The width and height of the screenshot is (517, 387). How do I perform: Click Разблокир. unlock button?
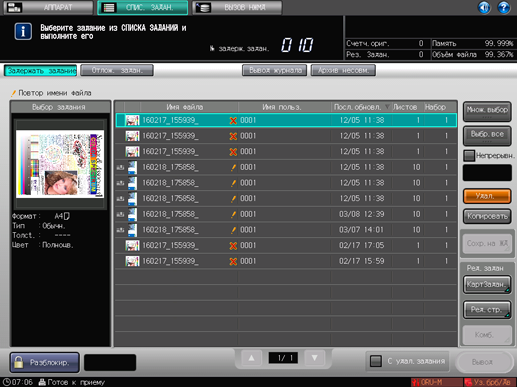[45, 362]
